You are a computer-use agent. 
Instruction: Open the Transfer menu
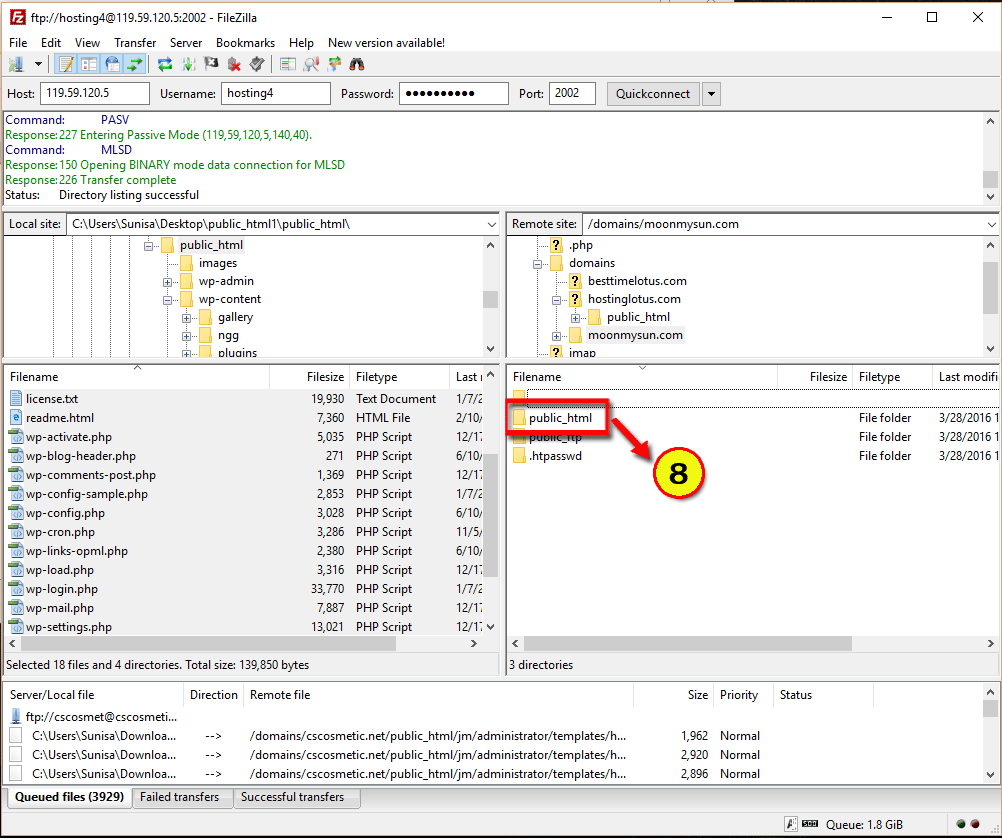click(135, 43)
